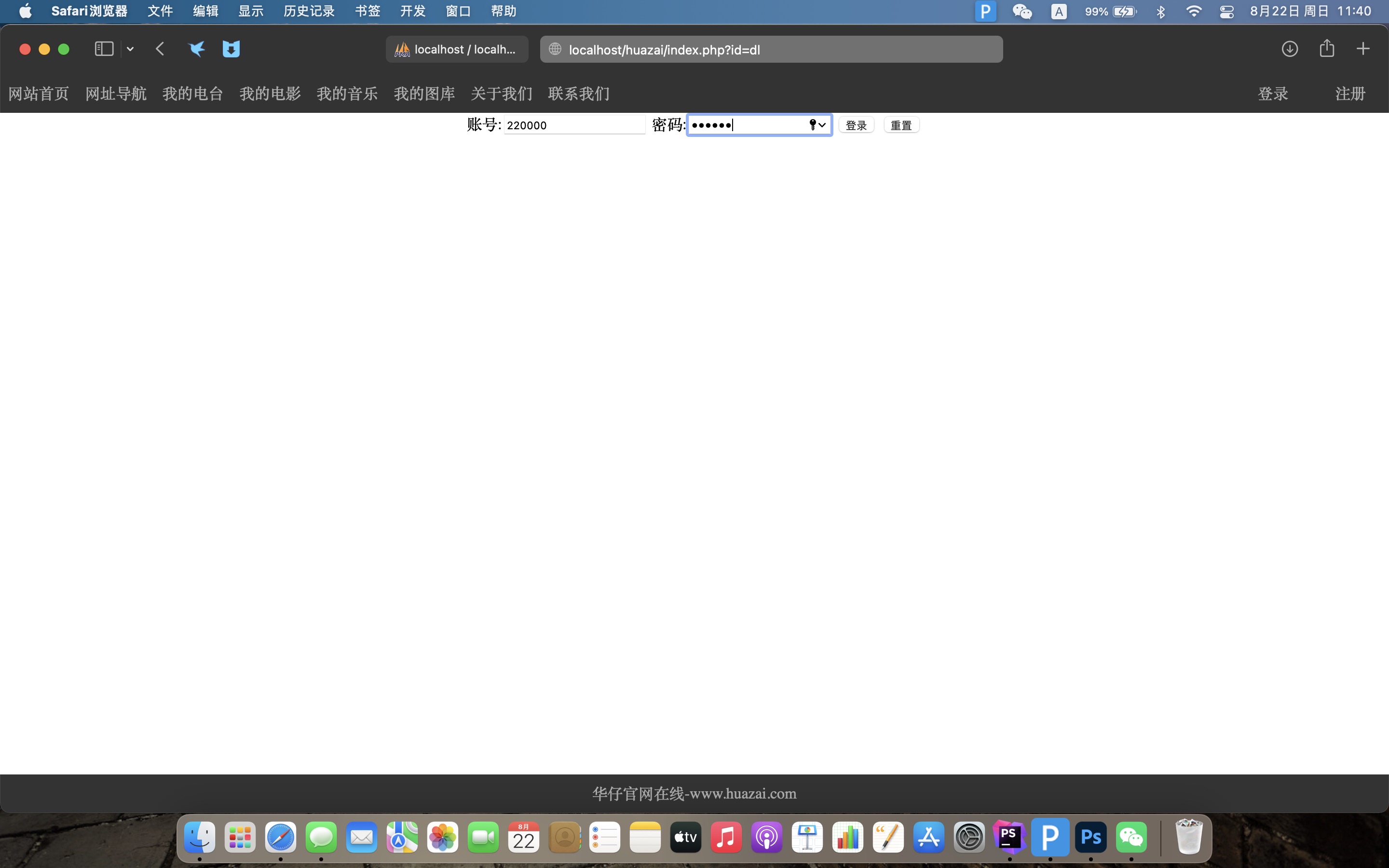Switch to the localhost phpMyAdmin tab
Screen dimensions: 1389x868
pyautogui.click(x=457, y=49)
